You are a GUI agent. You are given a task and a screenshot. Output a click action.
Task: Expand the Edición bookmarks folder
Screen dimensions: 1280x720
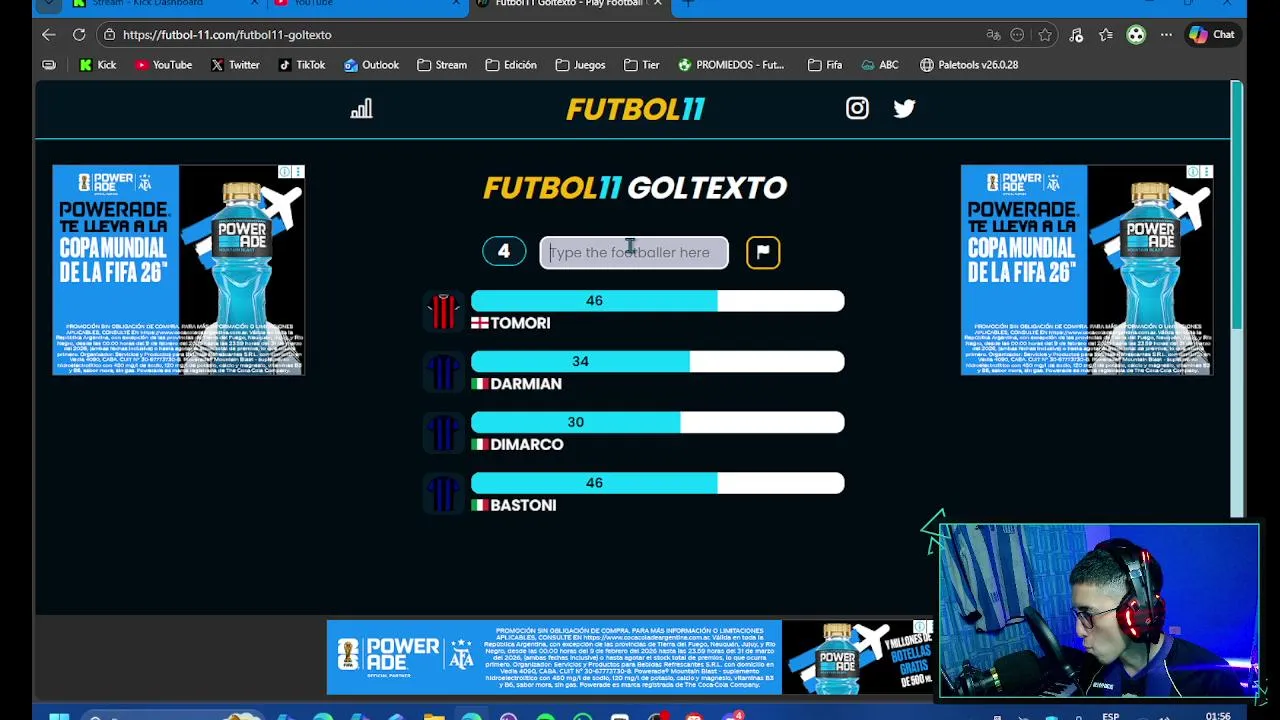(510, 65)
